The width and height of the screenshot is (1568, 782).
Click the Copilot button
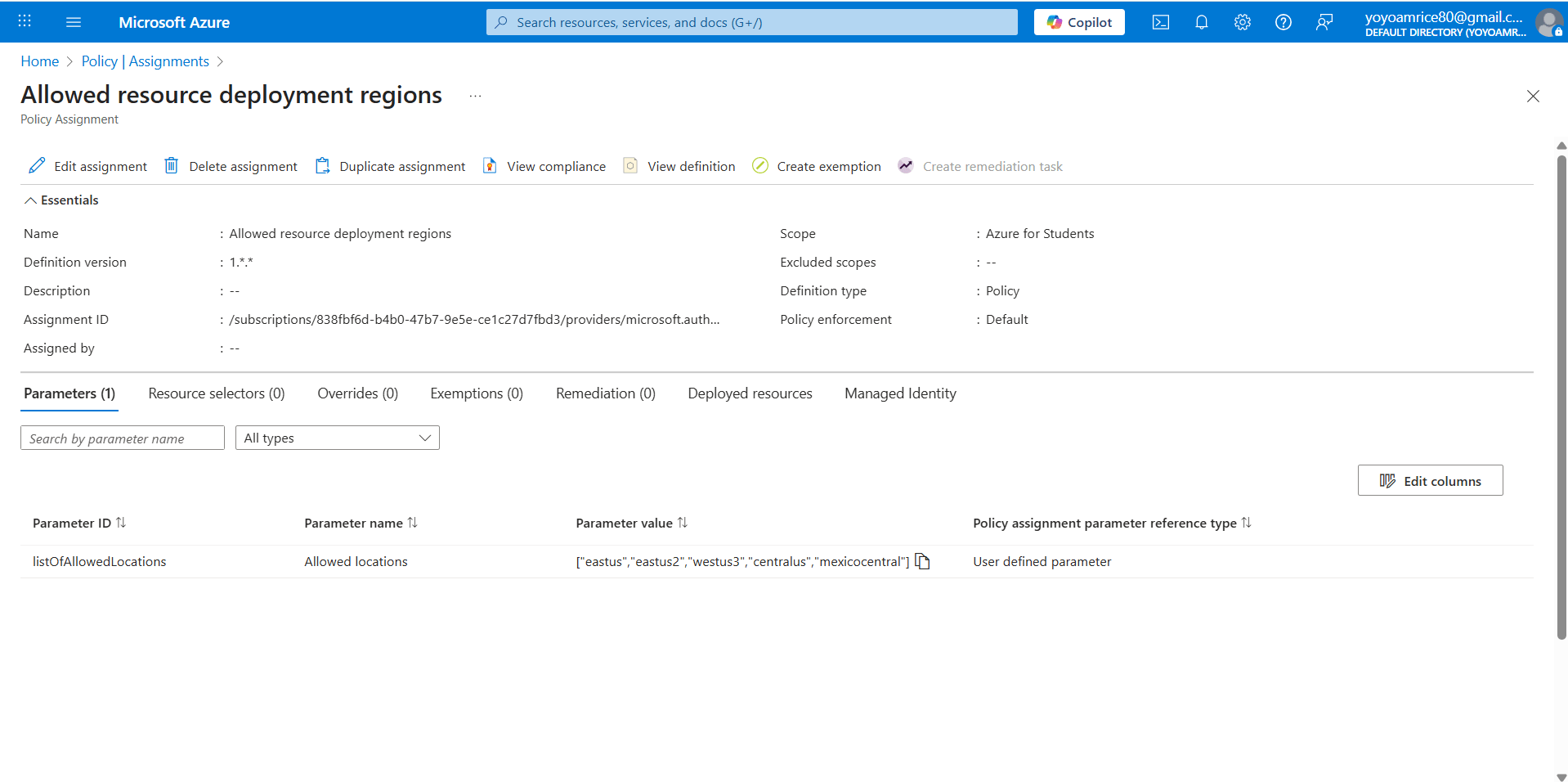tap(1079, 22)
